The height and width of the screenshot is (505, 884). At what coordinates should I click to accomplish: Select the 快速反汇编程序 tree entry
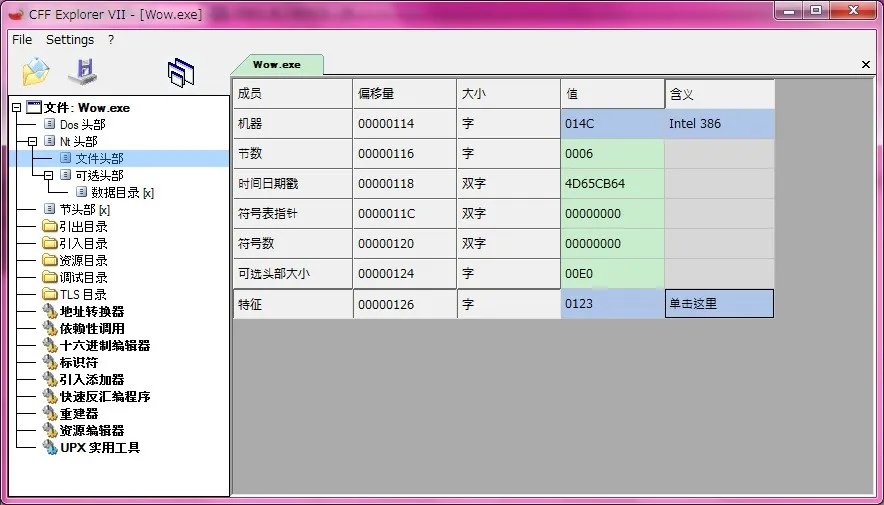coord(105,396)
